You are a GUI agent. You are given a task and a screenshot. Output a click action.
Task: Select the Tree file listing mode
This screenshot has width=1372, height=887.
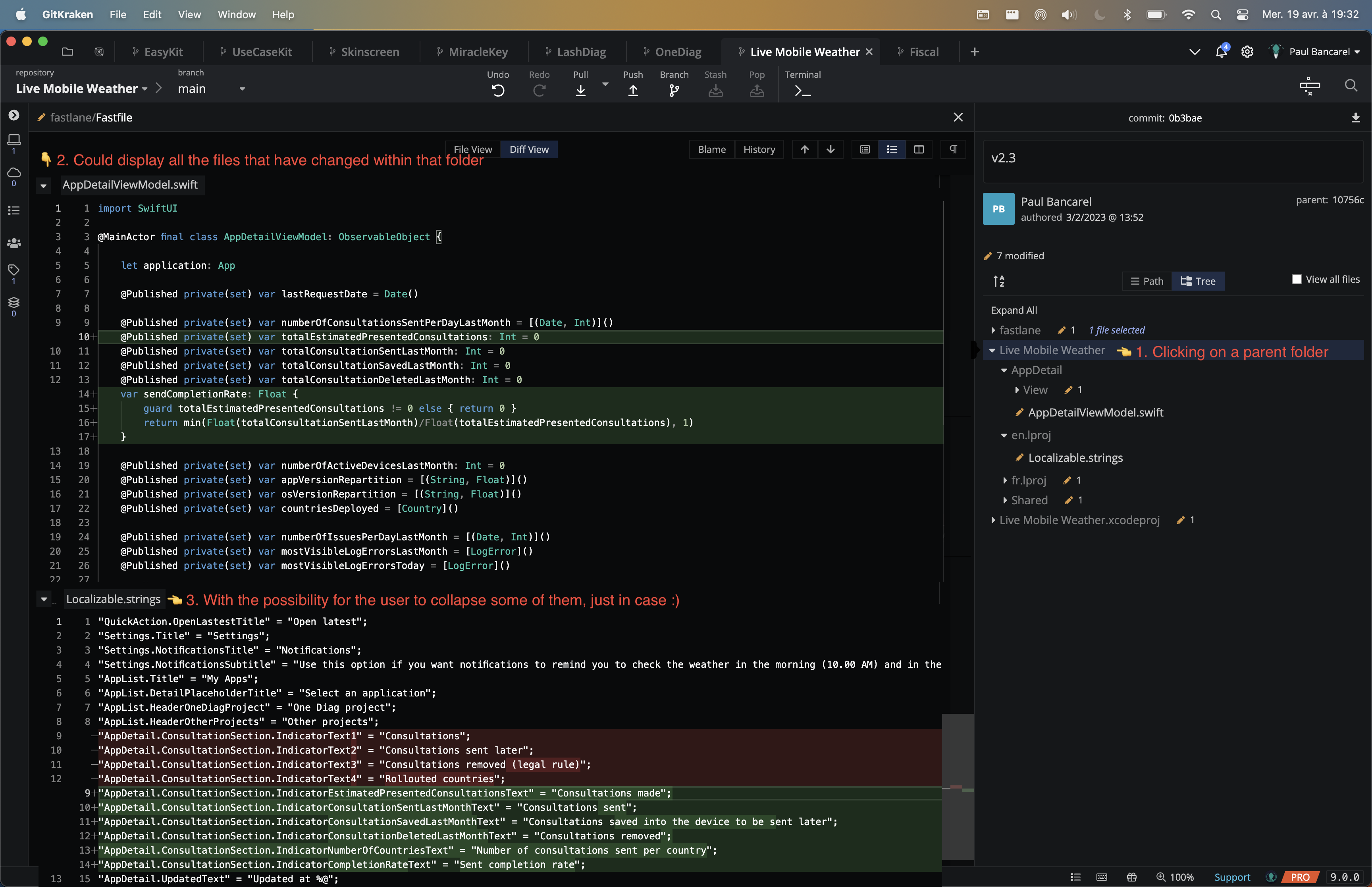(1198, 281)
